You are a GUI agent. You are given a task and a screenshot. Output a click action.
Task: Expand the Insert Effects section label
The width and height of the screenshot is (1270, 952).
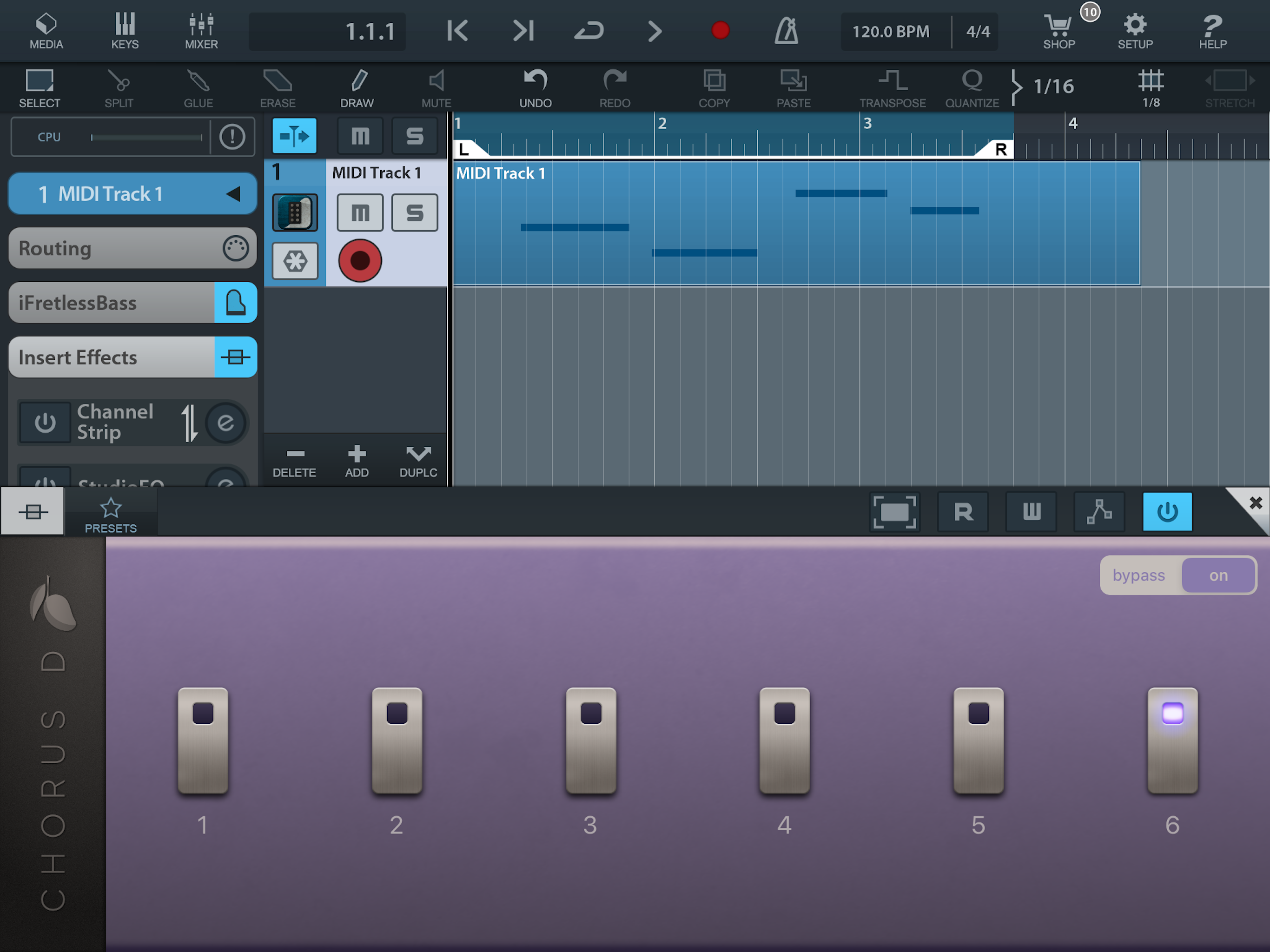(x=112, y=357)
